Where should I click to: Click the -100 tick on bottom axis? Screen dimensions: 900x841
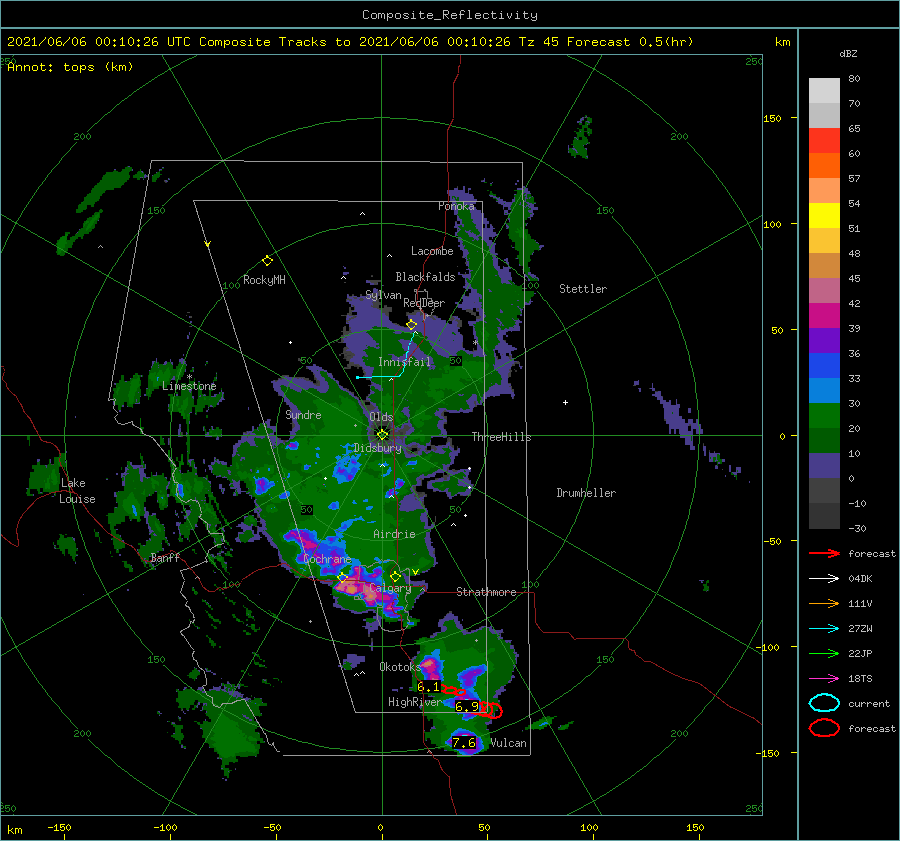(x=165, y=827)
